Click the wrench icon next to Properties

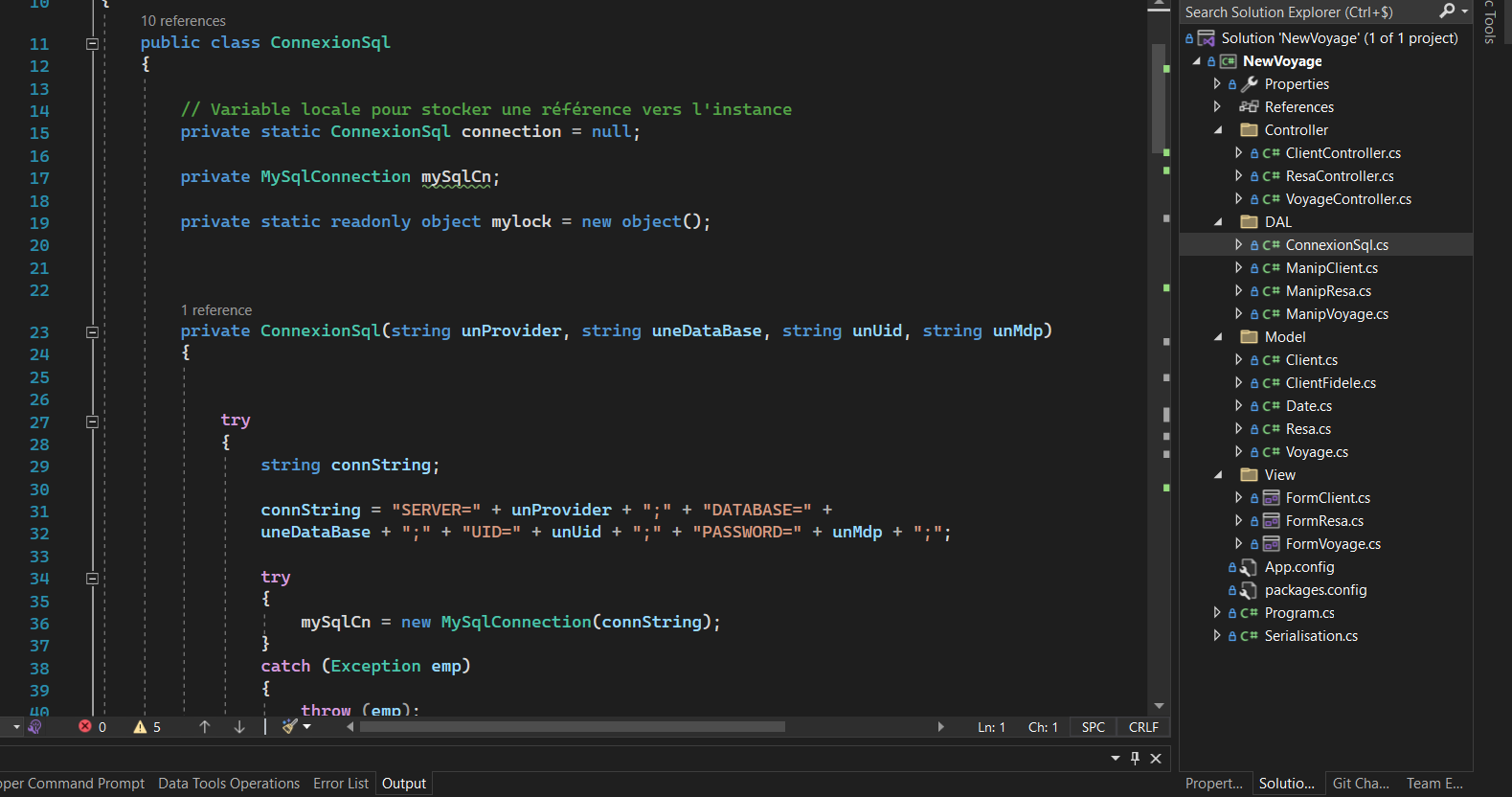[x=1249, y=84]
